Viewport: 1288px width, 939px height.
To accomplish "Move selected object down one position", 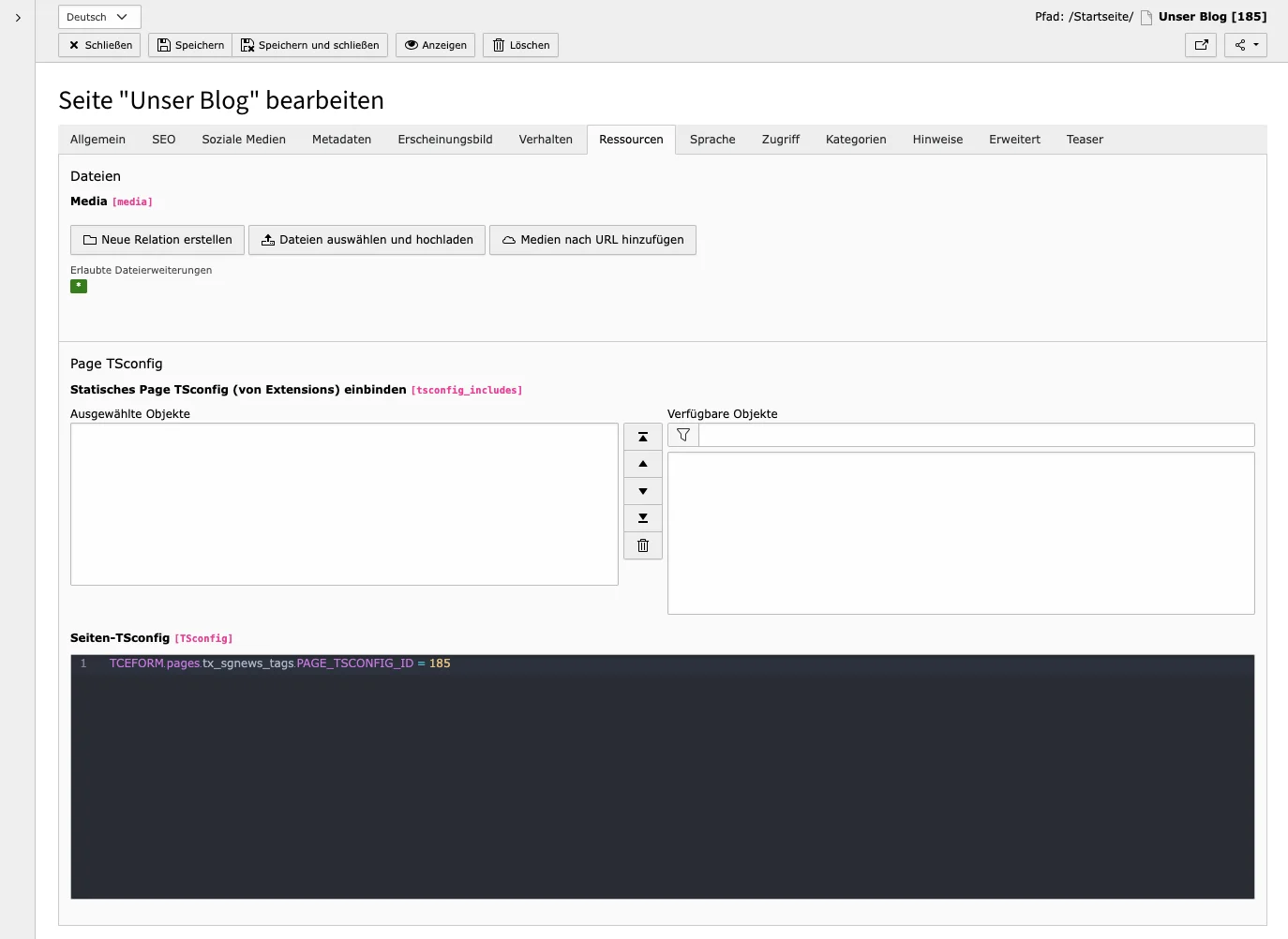I will tap(642, 490).
